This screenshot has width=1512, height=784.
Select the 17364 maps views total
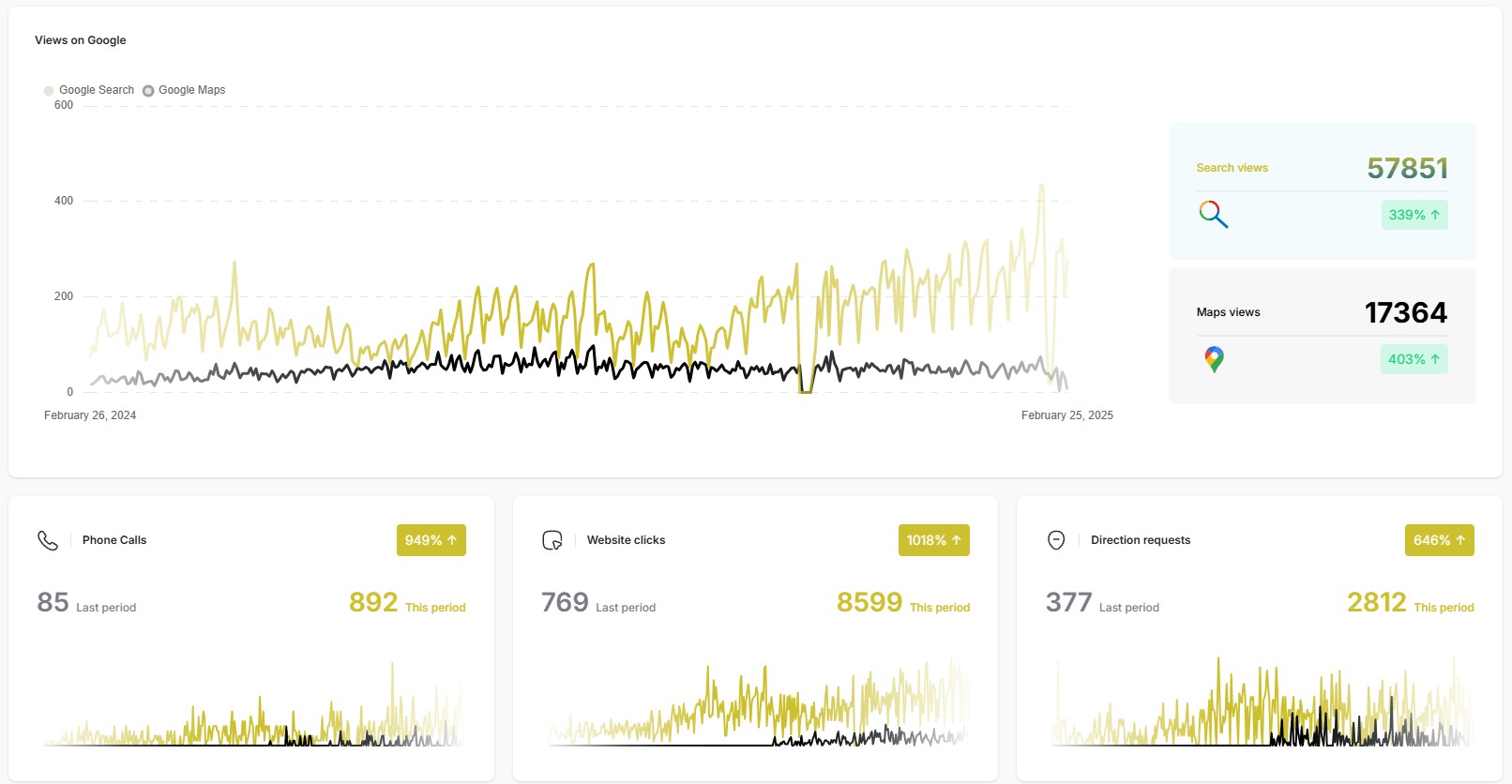pos(1405,313)
